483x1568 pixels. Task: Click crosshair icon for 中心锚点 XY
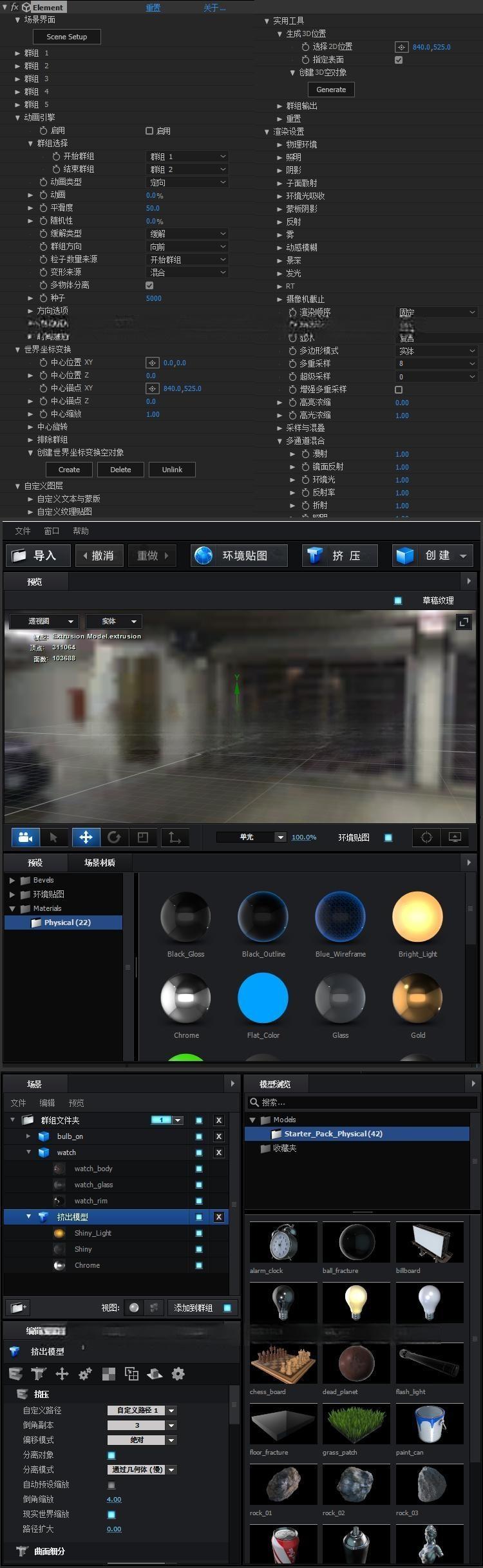[152, 388]
